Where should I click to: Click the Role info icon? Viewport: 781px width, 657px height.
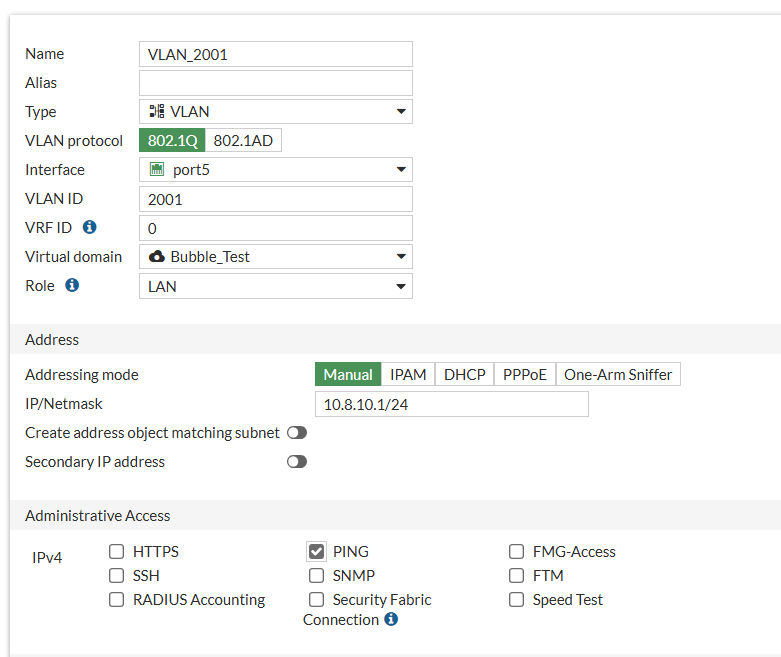point(72,285)
